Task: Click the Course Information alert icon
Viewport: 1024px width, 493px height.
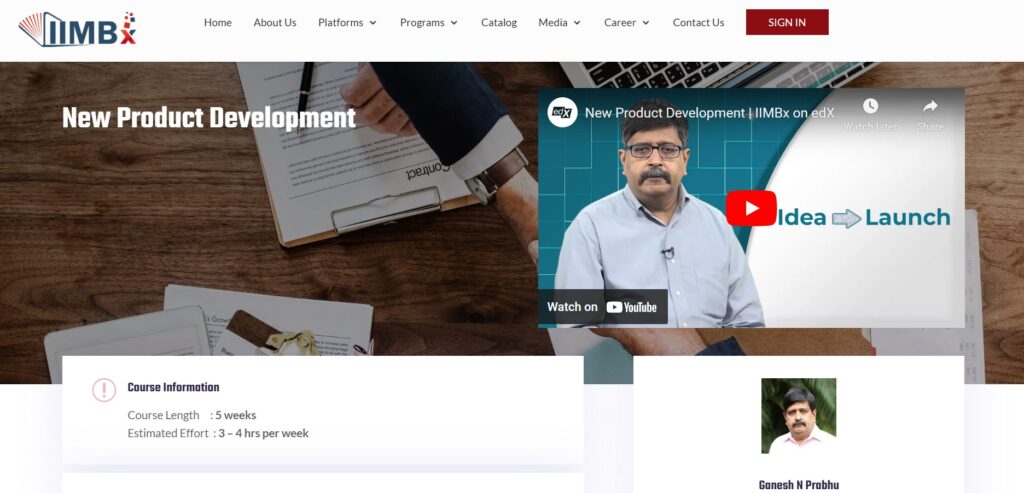Action: 104,390
